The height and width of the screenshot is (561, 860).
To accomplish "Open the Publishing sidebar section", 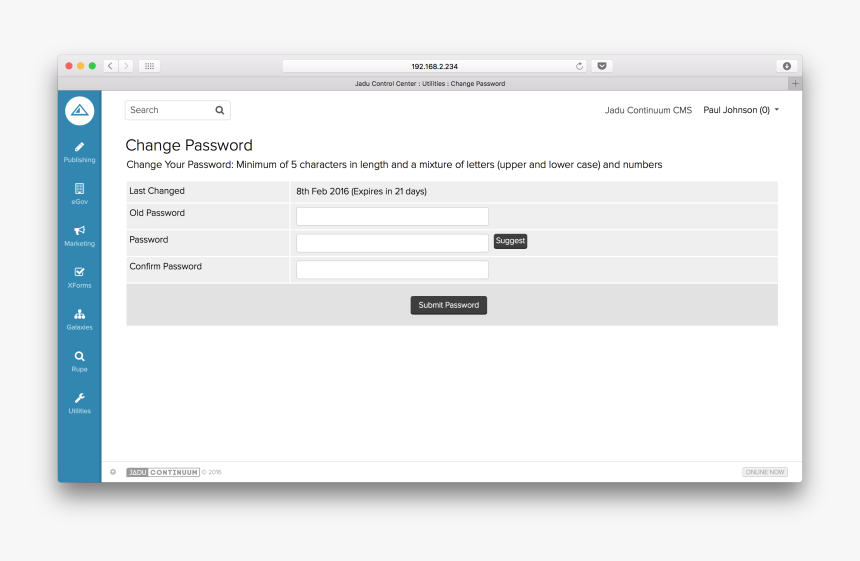I will pyautogui.click(x=80, y=152).
